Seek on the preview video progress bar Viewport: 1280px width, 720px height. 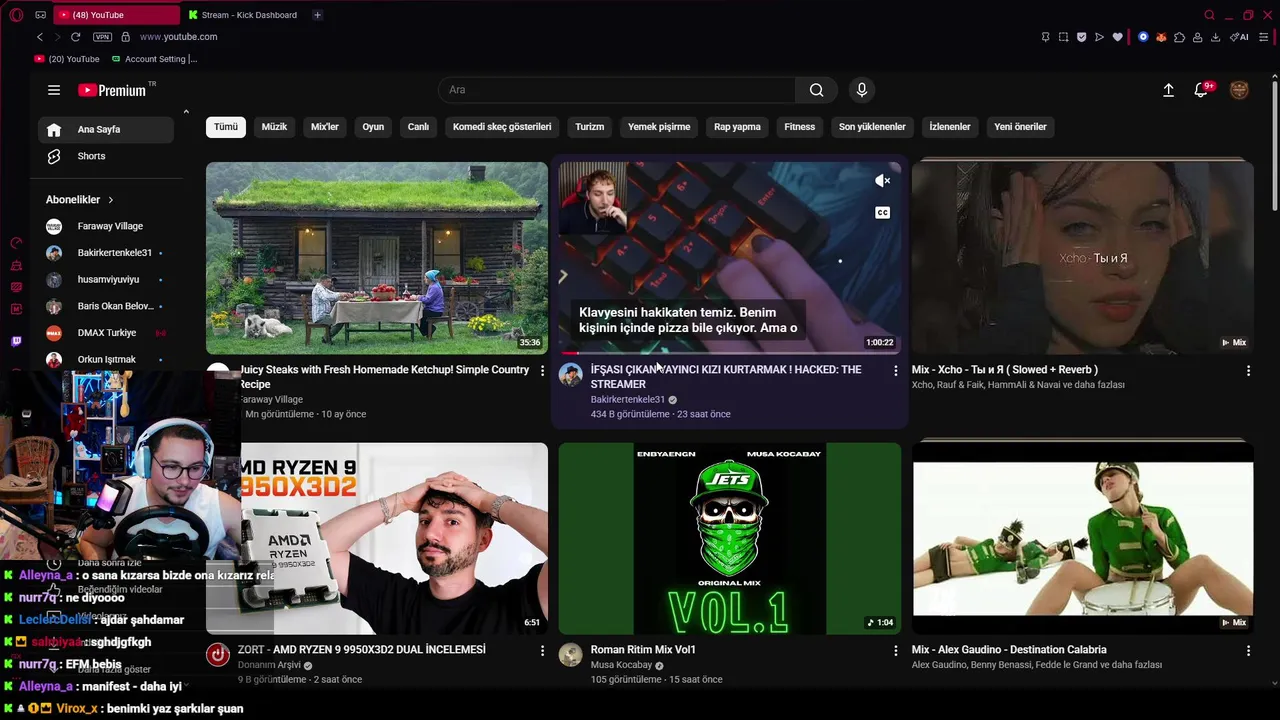(730, 352)
